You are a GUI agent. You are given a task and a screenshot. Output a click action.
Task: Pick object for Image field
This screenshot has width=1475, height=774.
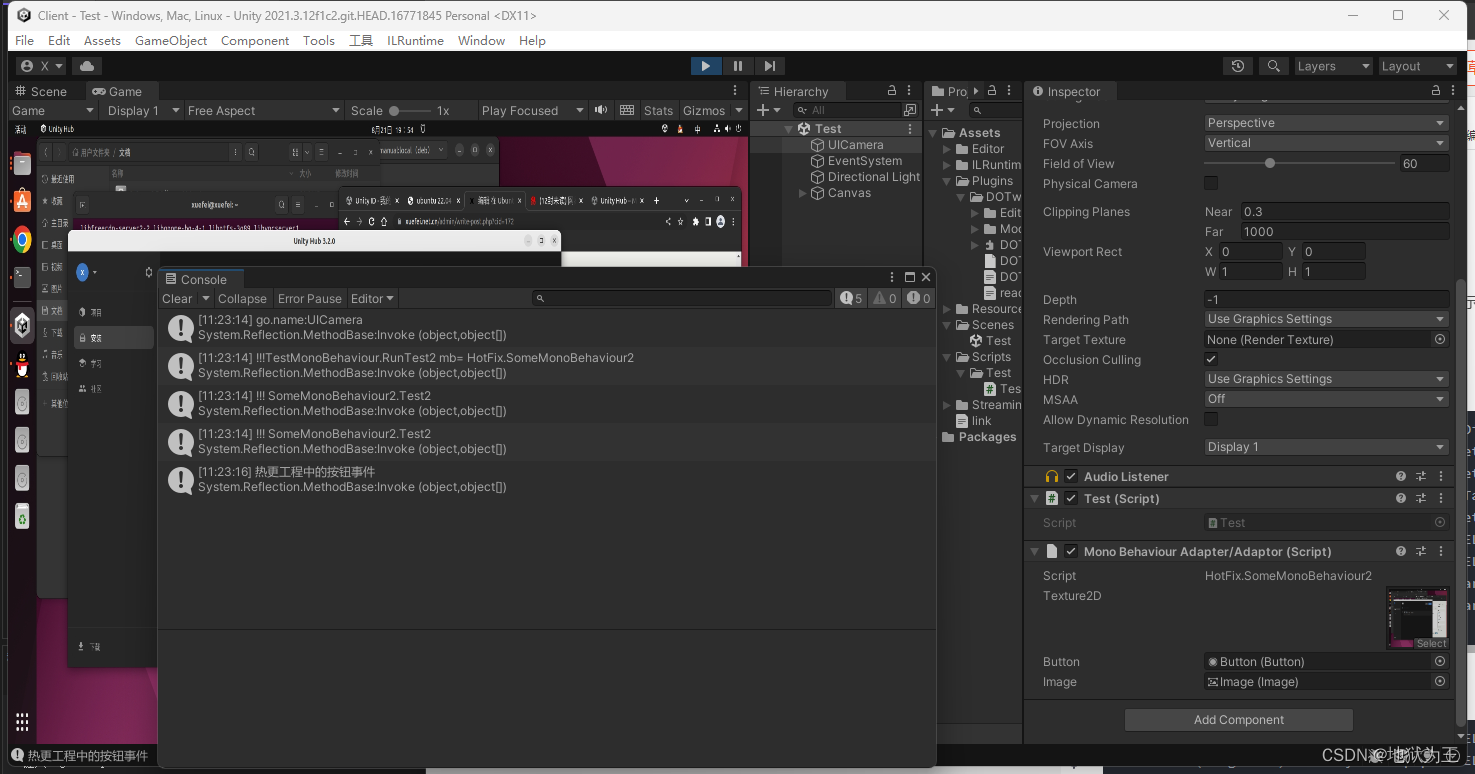tap(1440, 682)
